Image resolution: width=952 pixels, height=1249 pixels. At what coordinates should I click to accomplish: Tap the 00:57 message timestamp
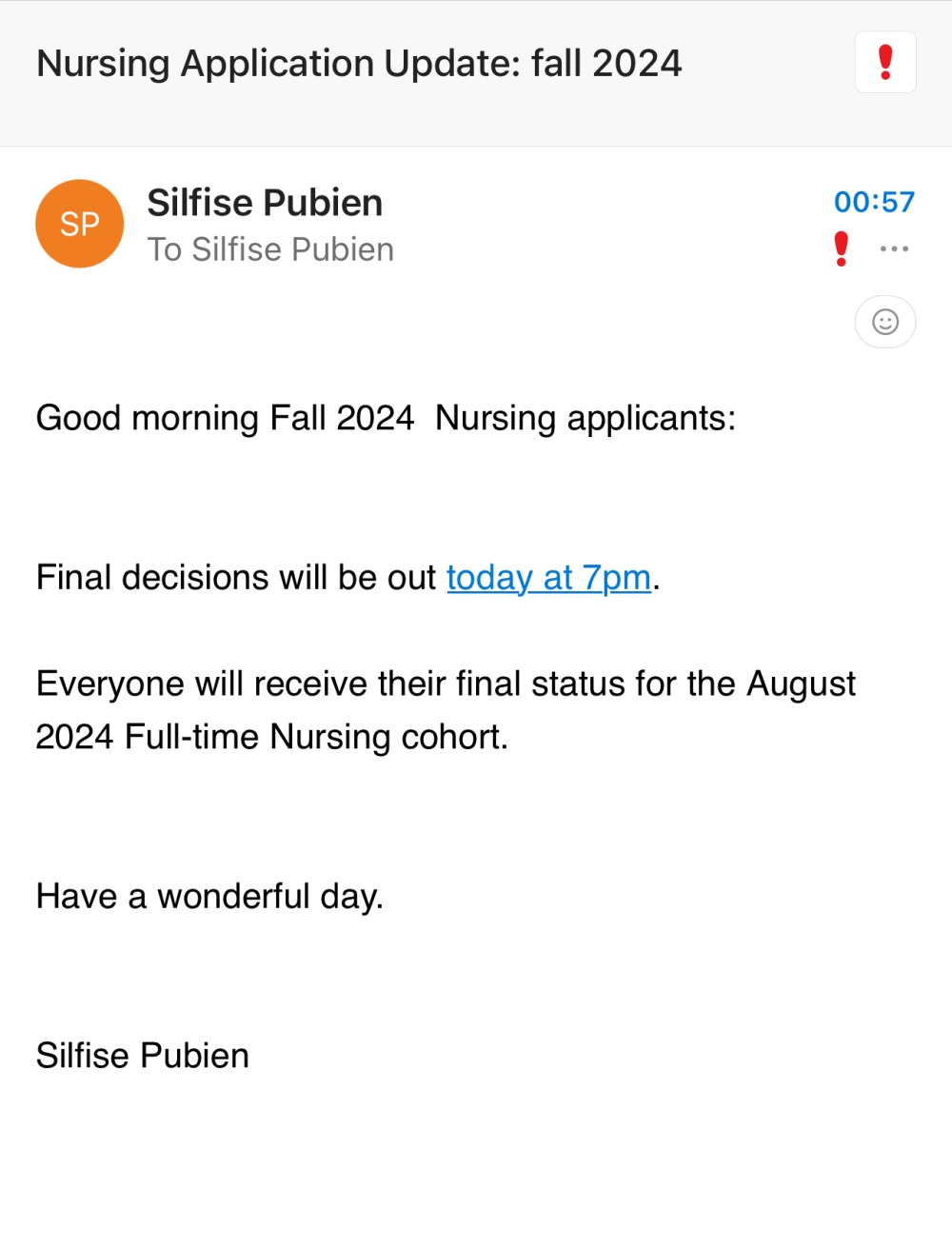click(x=874, y=202)
